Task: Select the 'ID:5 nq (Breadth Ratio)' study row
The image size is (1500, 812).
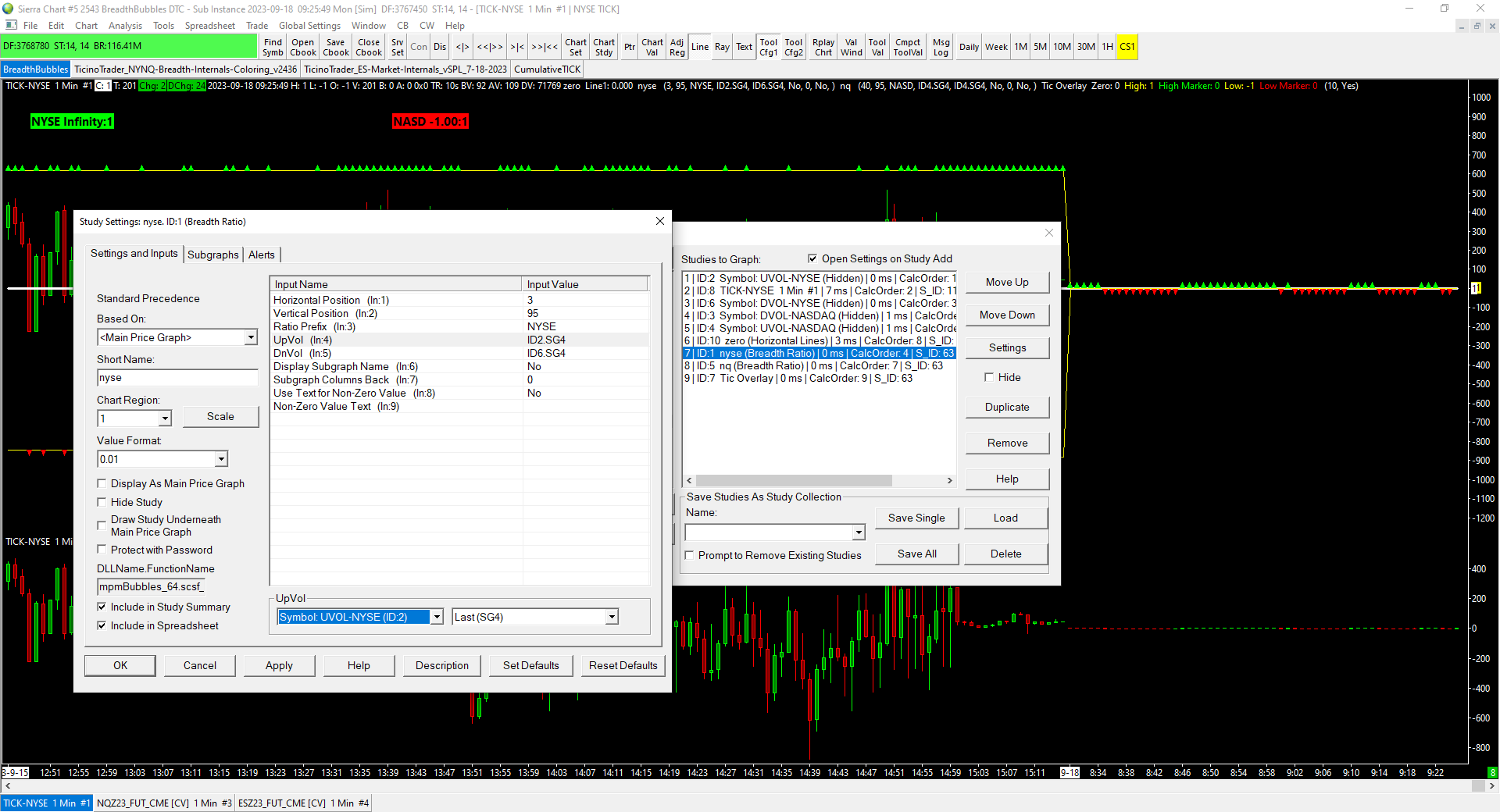Action: 819,365
